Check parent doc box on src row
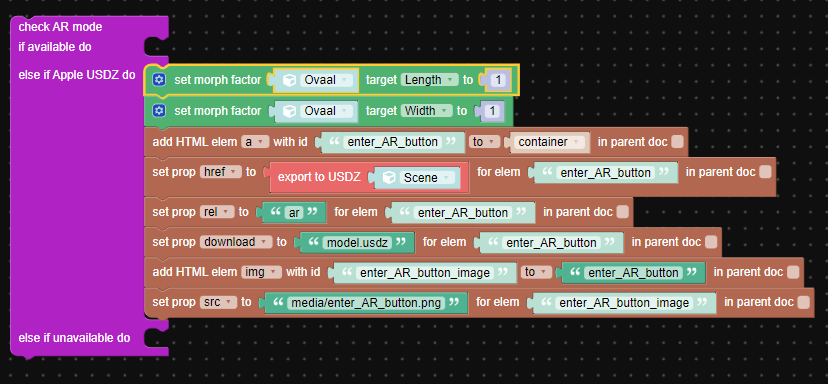The height and width of the screenshot is (384, 828). coord(803,303)
